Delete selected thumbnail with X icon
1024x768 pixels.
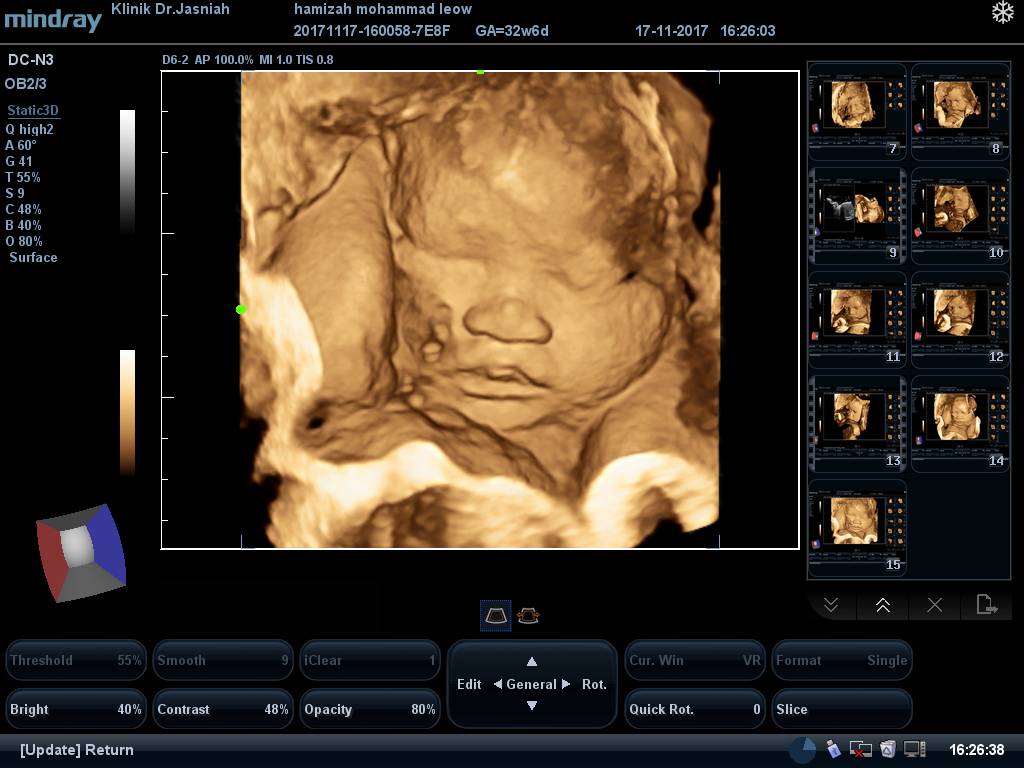coord(934,605)
